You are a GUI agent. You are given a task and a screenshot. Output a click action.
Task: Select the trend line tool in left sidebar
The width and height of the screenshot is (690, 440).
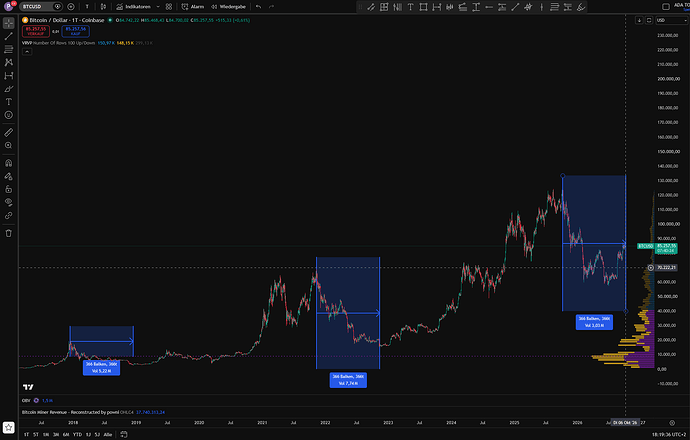pyautogui.click(x=8, y=36)
